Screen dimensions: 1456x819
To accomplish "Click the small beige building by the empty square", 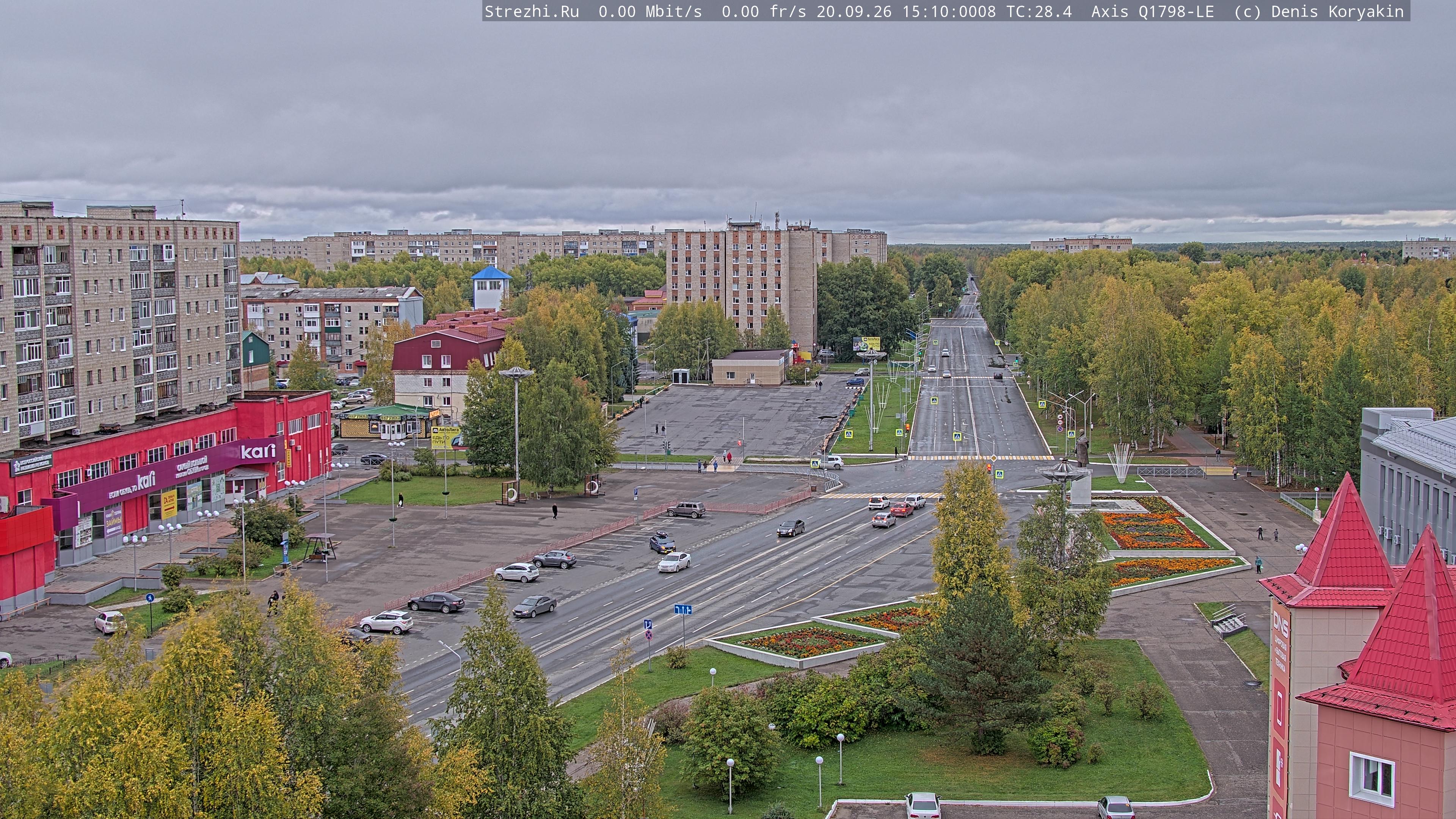I will click(x=750, y=367).
